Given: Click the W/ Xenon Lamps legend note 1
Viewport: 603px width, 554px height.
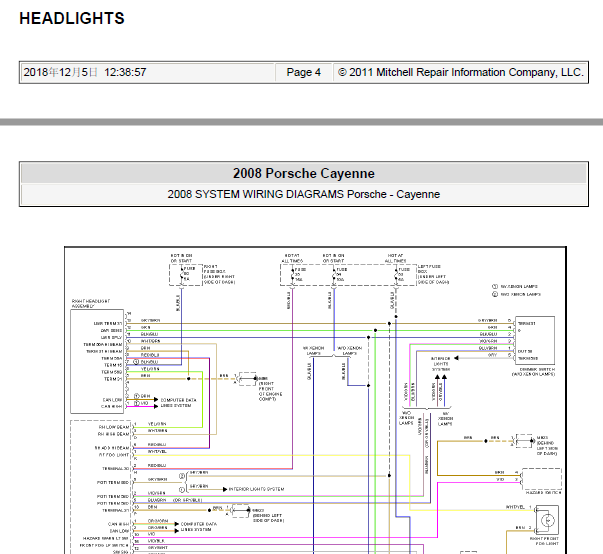Looking at the screenshot, I should click(515, 286).
